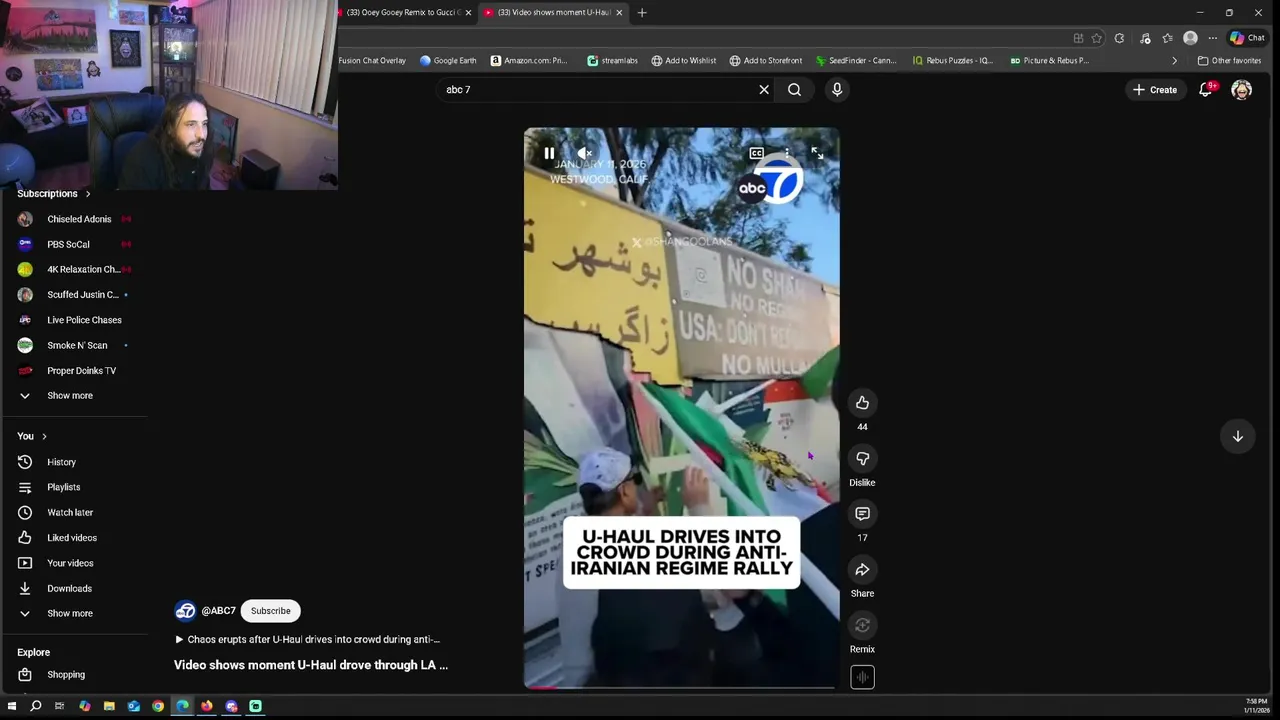
Task: Open PBS SoCal subscription
Action: (x=75, y=244)
